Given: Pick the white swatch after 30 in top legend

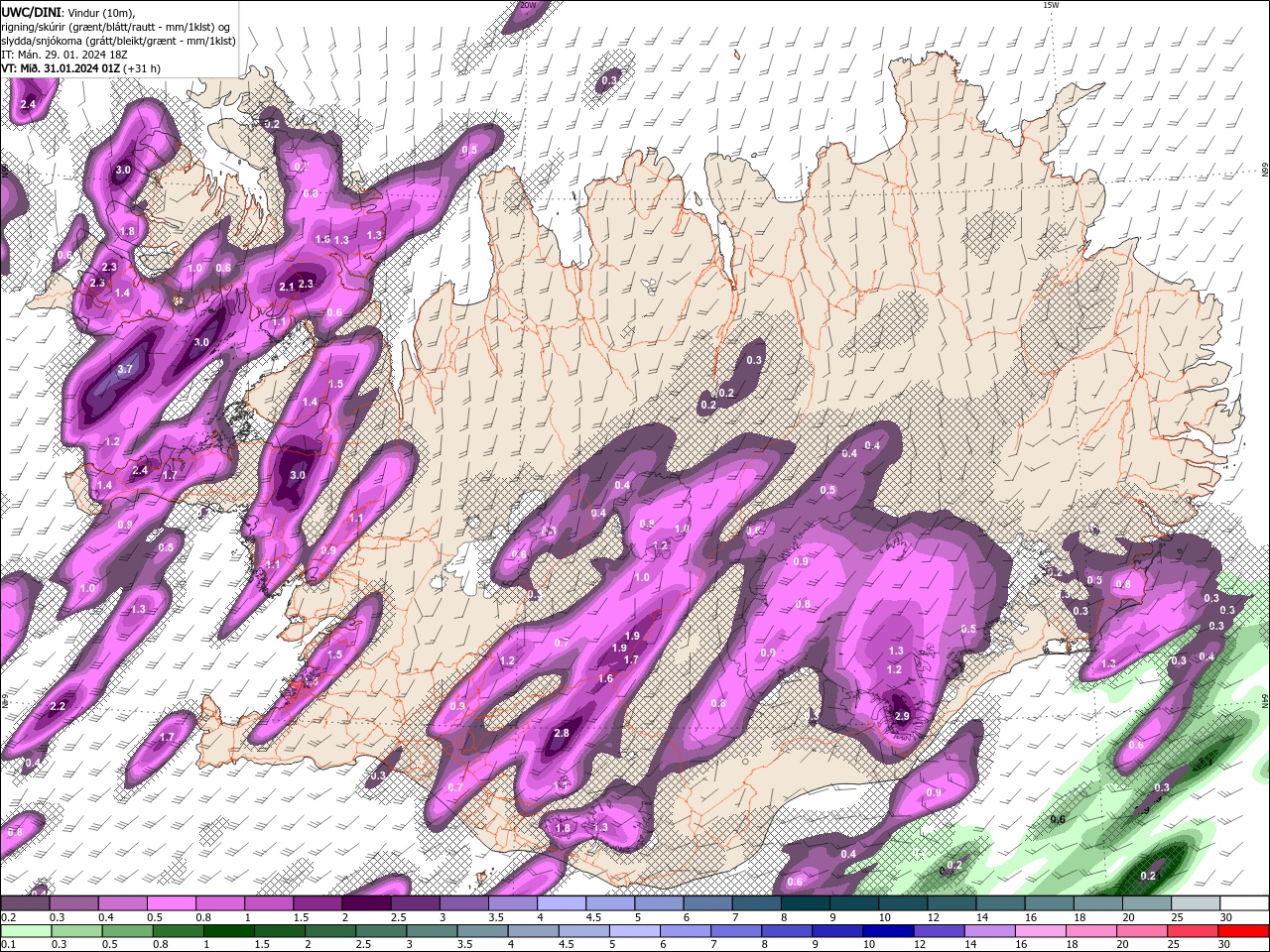Looking at the screenshot, I should point(1243,903).
